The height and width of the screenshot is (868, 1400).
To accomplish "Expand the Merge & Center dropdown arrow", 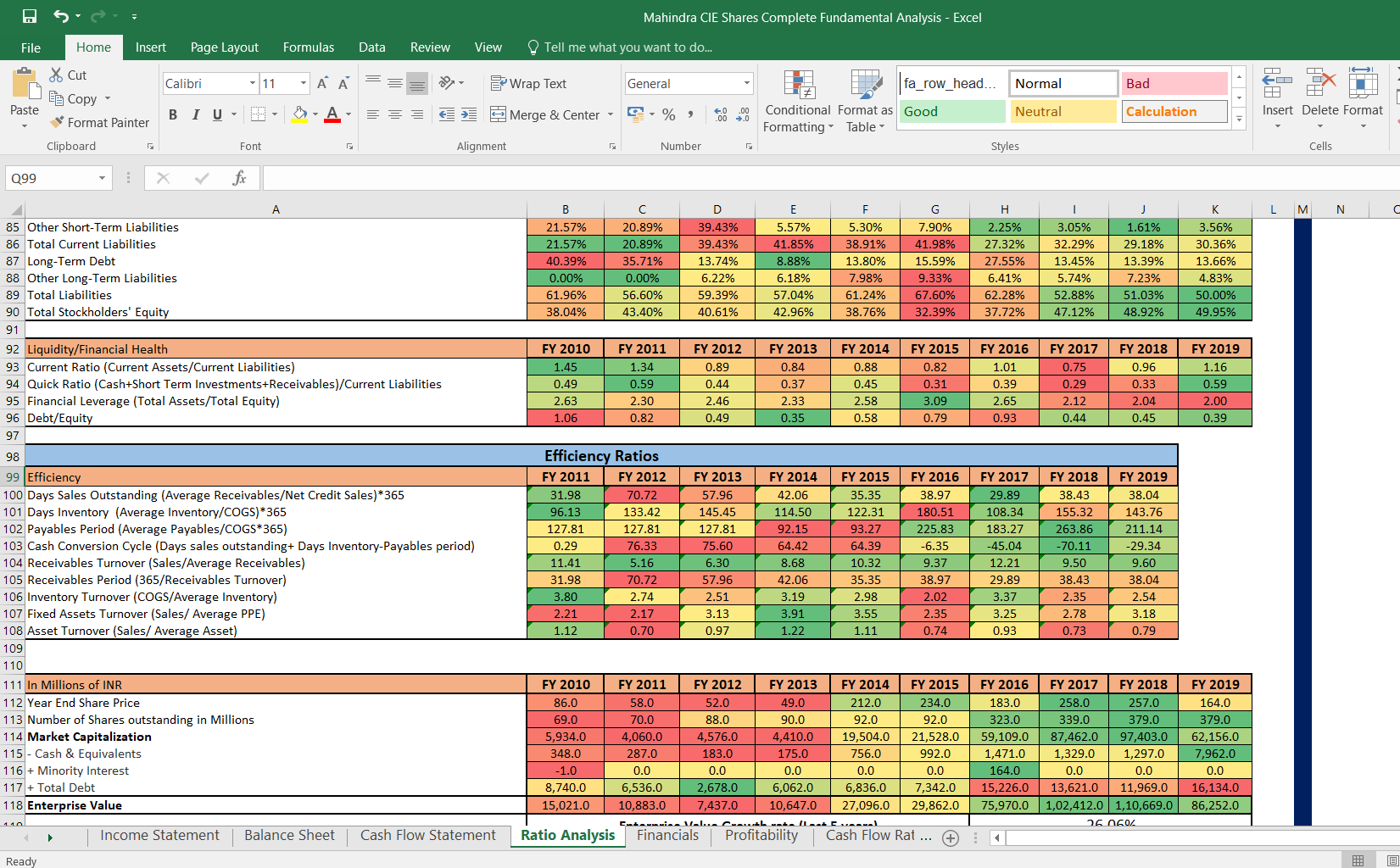I will [x=611, y=114].
